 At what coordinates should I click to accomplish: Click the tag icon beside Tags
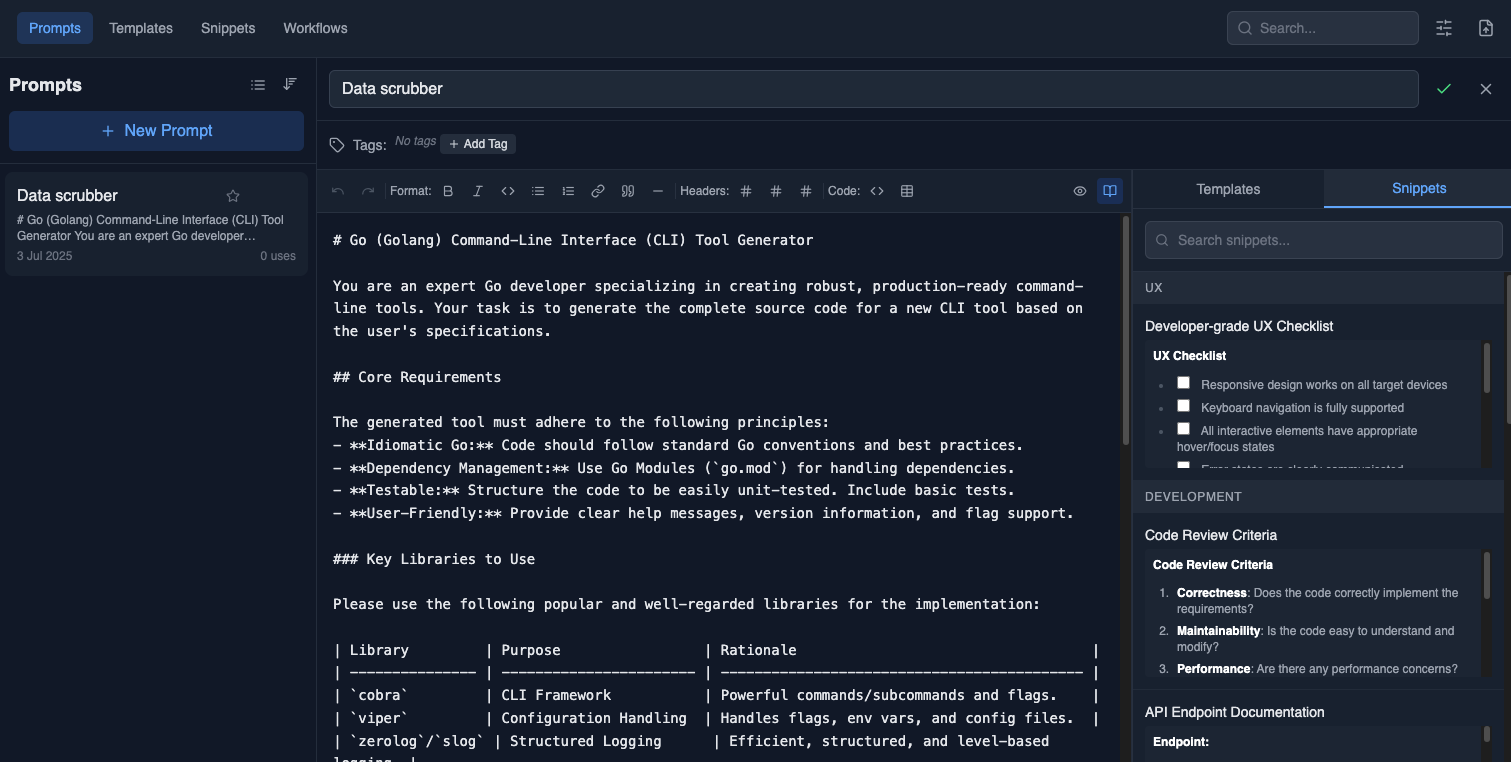click(337, 145)
